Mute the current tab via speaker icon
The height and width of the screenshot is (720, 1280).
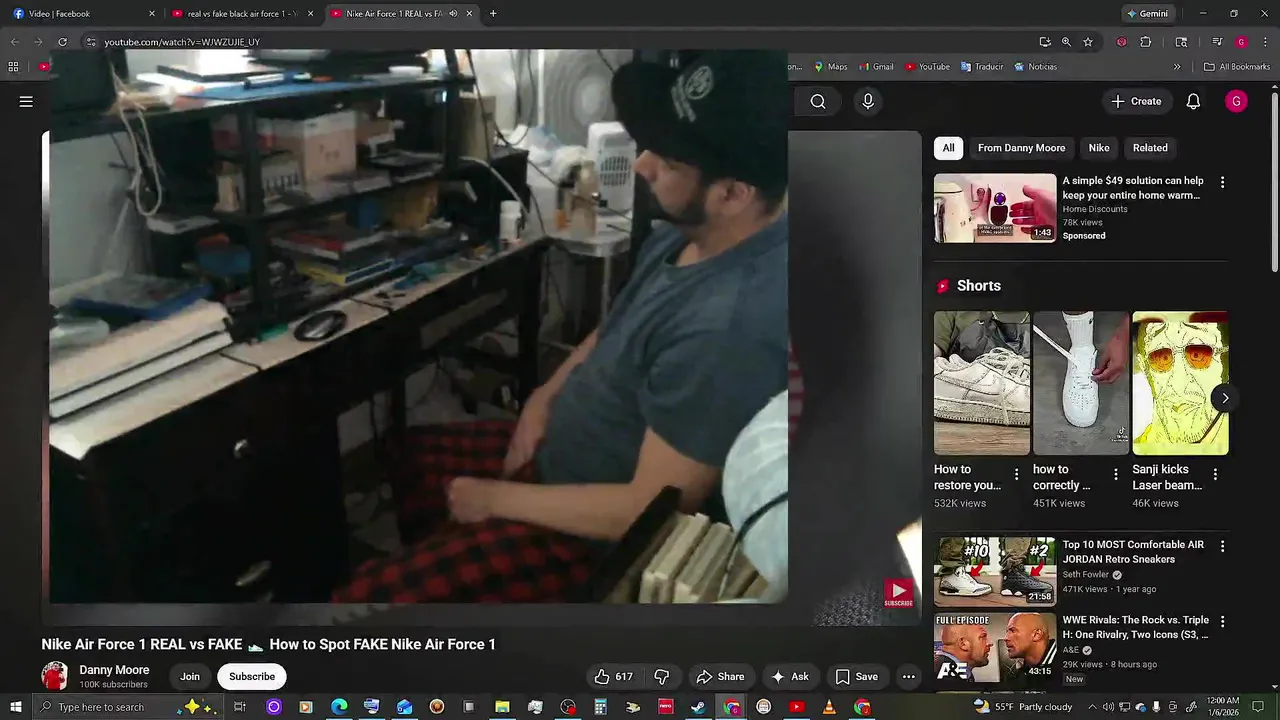pyautogui.click(x=453, y=14)
